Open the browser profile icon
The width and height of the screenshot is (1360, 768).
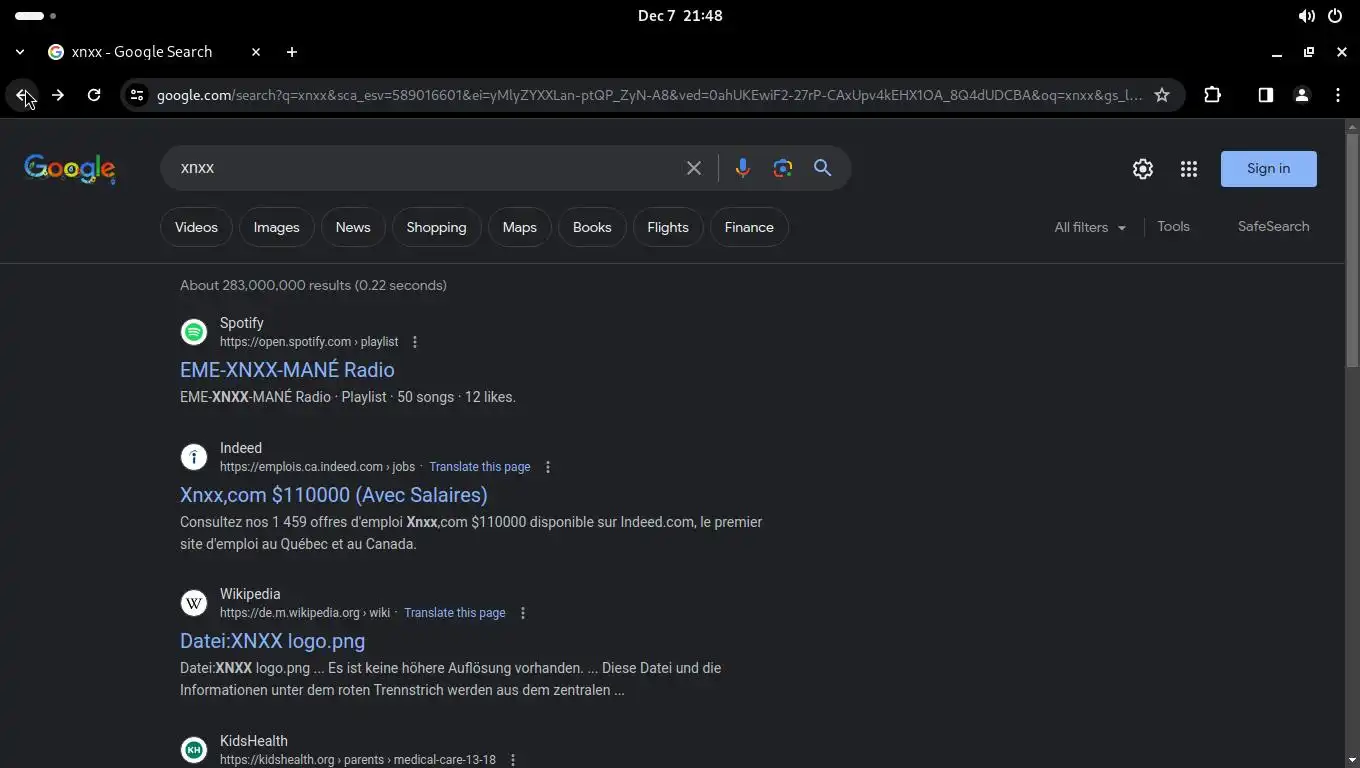[1302, 95]
